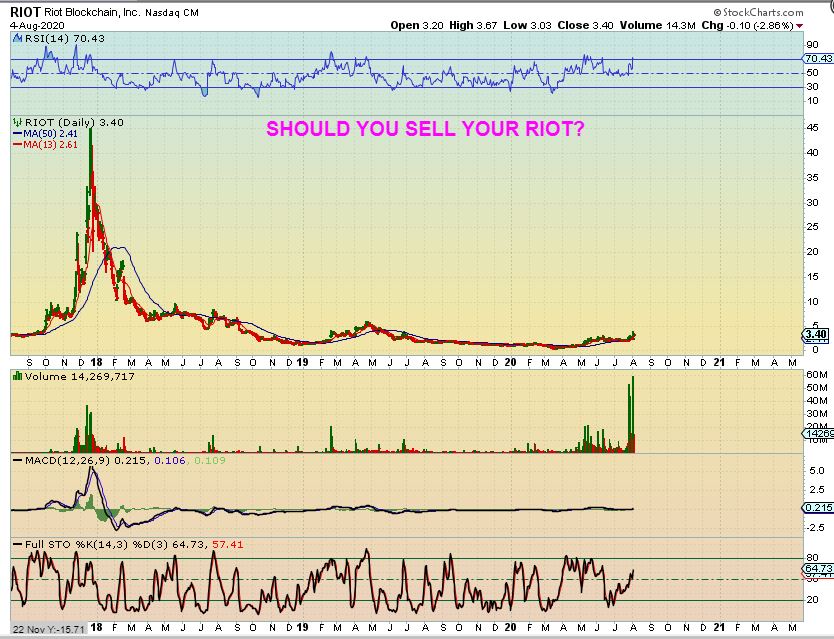834x639 pixels.
Task: Click the Volume 14.3M header value
Action: click(x=657, y=26)
